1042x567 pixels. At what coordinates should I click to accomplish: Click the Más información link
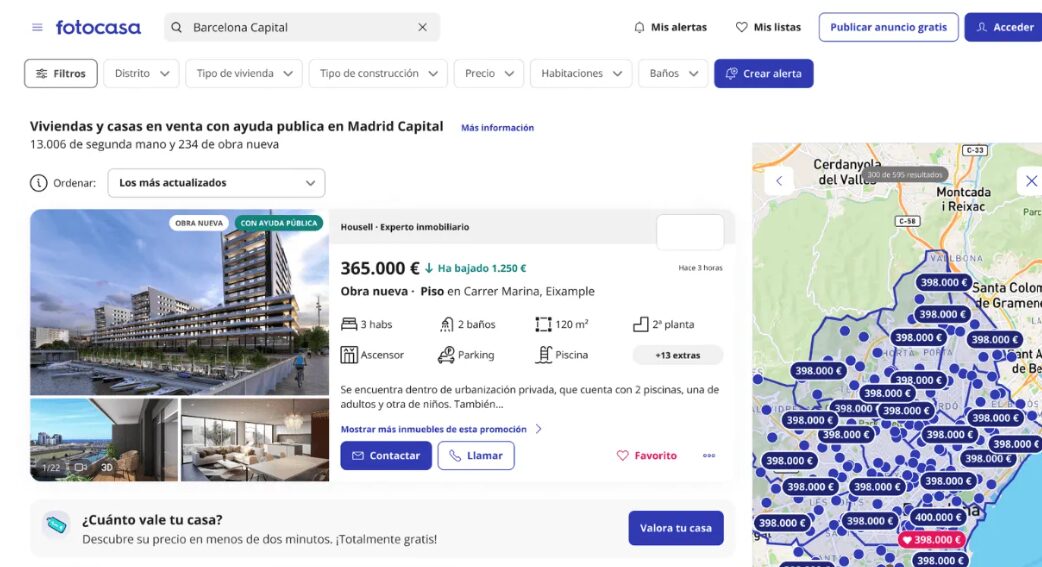497,128
